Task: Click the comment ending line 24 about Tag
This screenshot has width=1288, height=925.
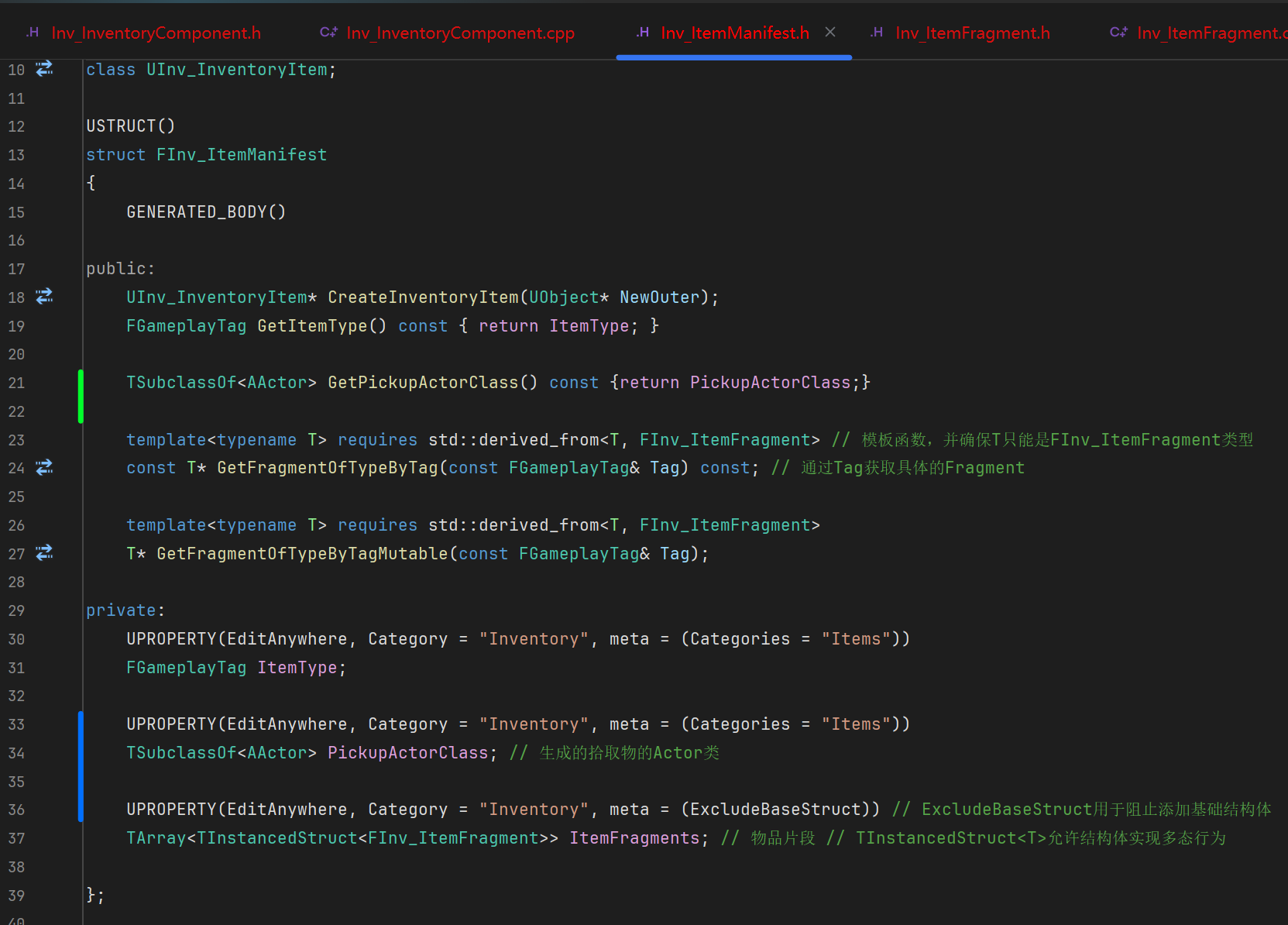Action: coord(898,468)
